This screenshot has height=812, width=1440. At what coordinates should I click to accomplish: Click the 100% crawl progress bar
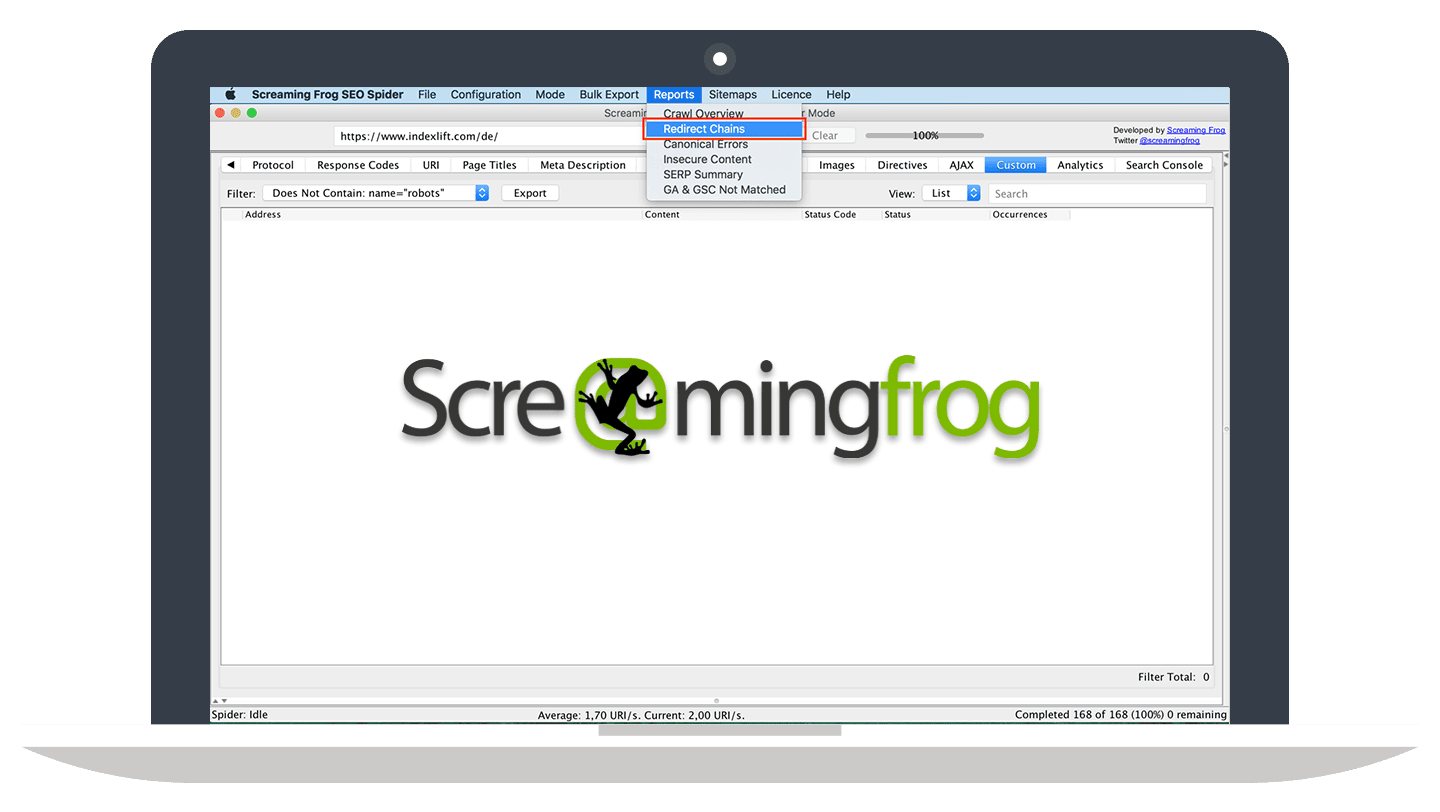925,136
